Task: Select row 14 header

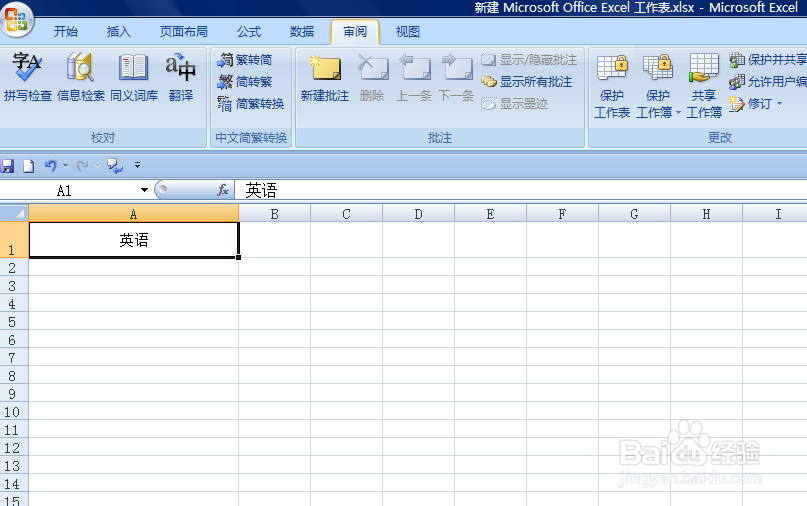Action: 14,484
